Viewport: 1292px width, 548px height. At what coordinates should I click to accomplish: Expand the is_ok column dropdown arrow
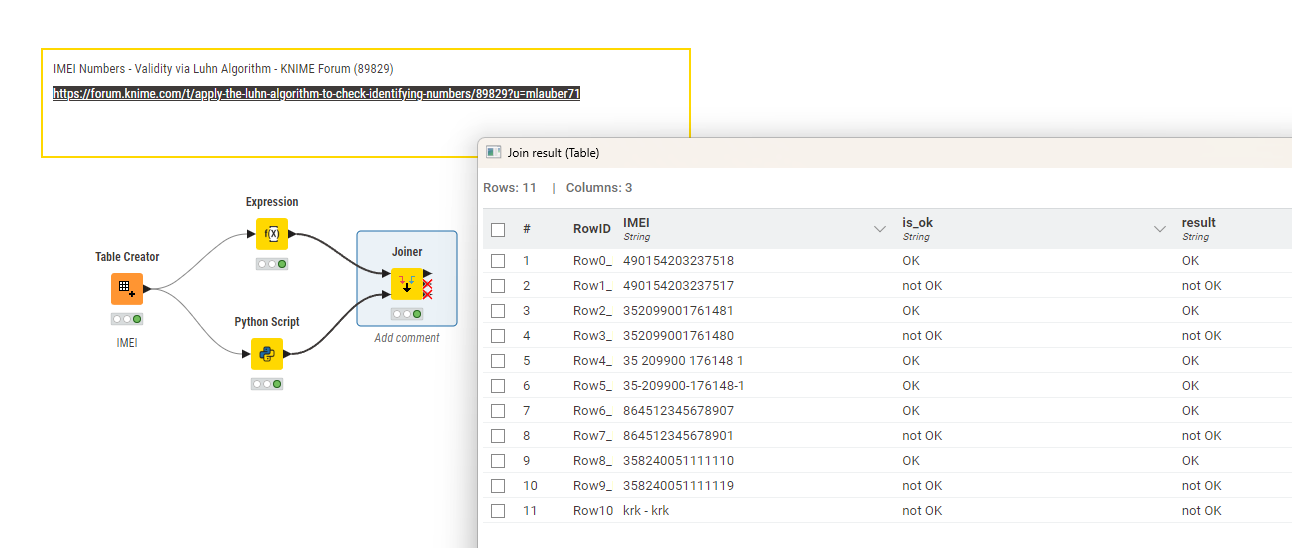[x=1159, y=229]
